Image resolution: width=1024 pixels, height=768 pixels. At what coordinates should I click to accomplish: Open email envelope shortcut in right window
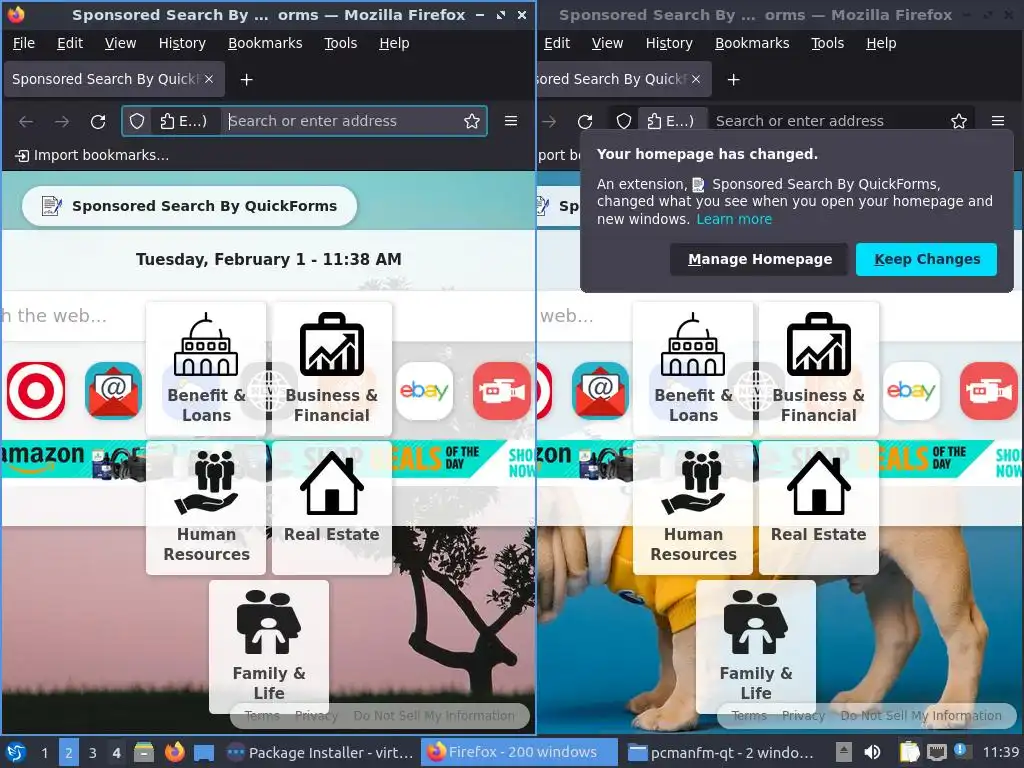601,391
